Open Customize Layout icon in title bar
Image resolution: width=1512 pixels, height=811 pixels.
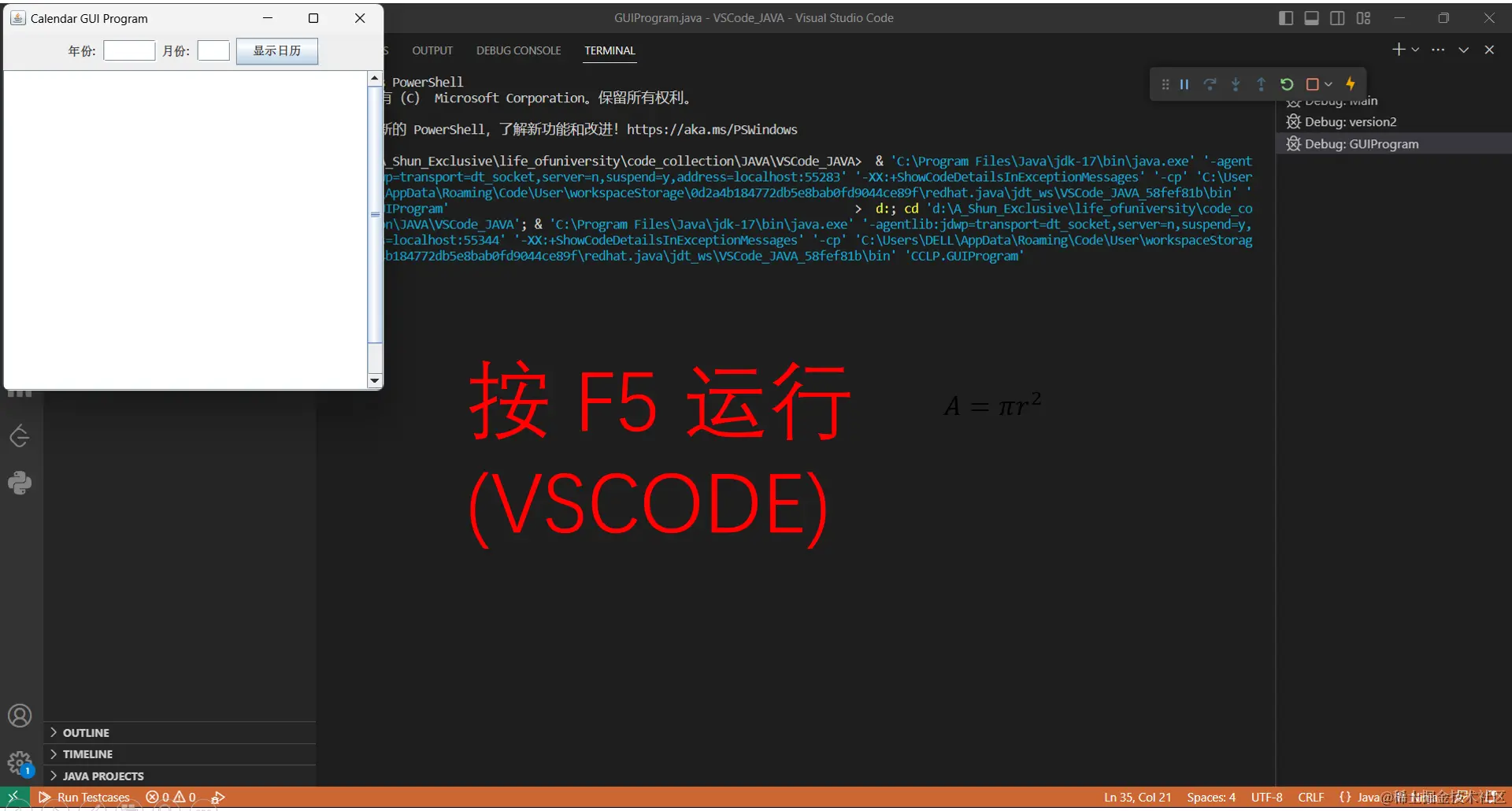(1363, 18)
